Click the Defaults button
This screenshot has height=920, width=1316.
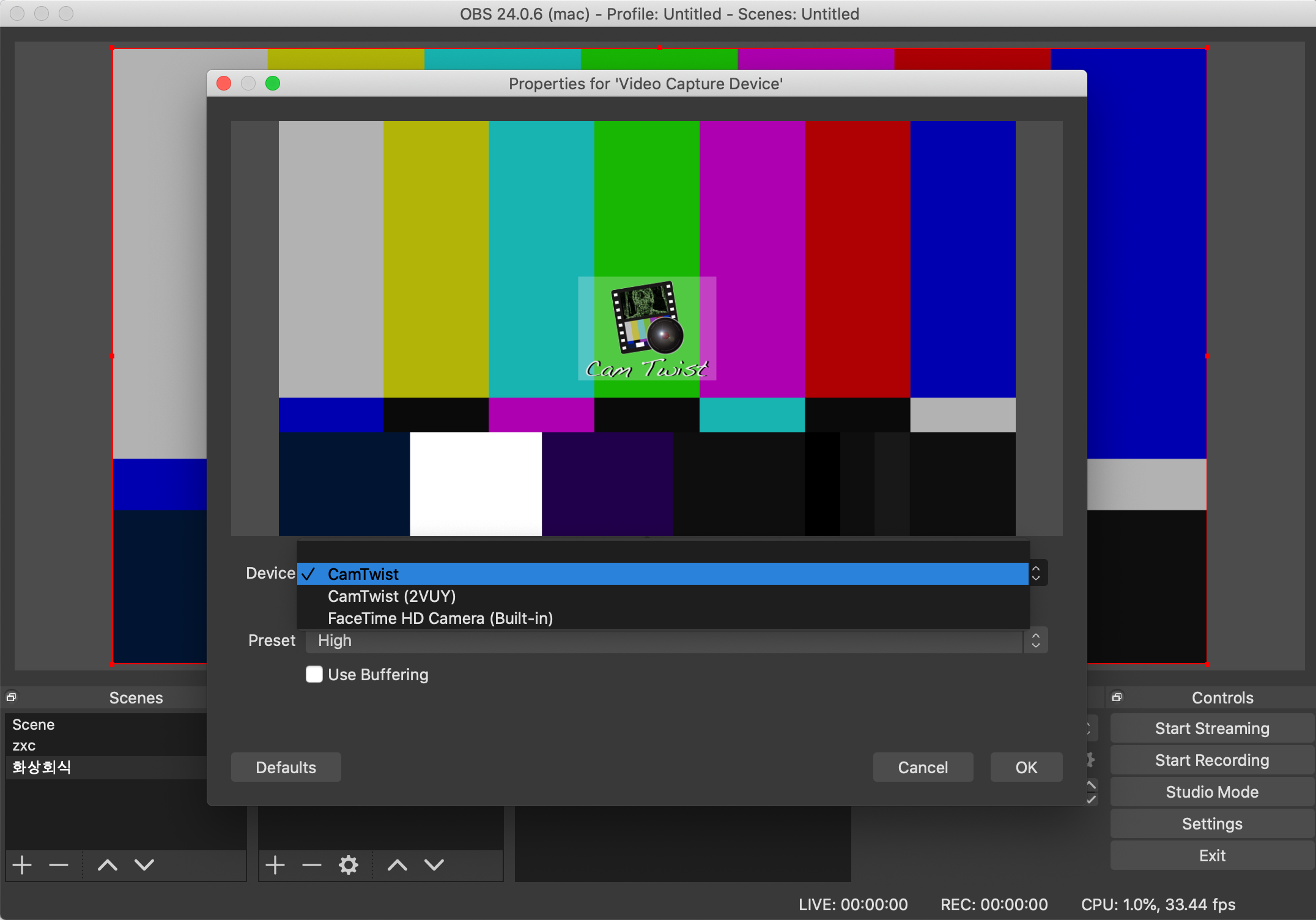coord(286,767)
